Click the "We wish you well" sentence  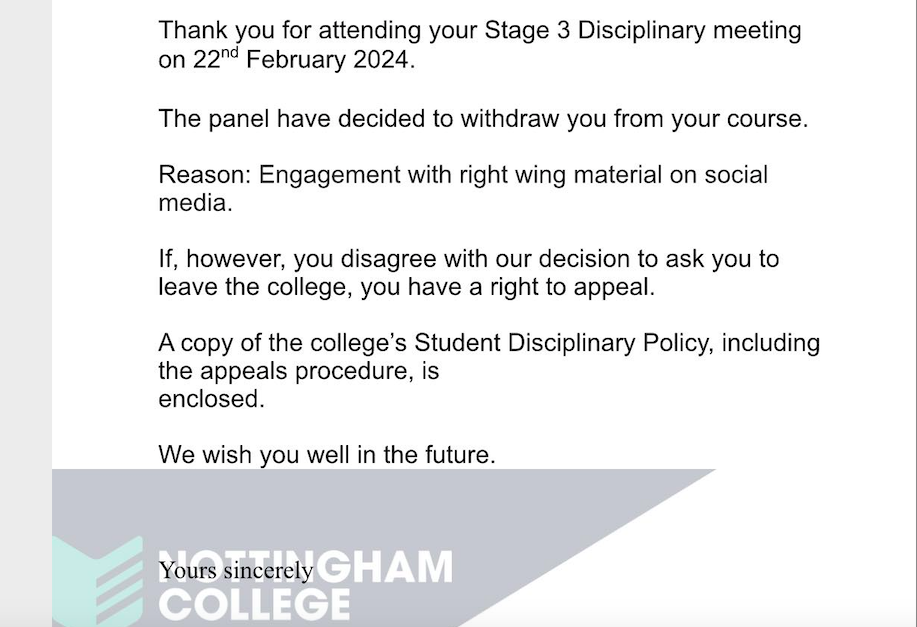coord(326,455)
